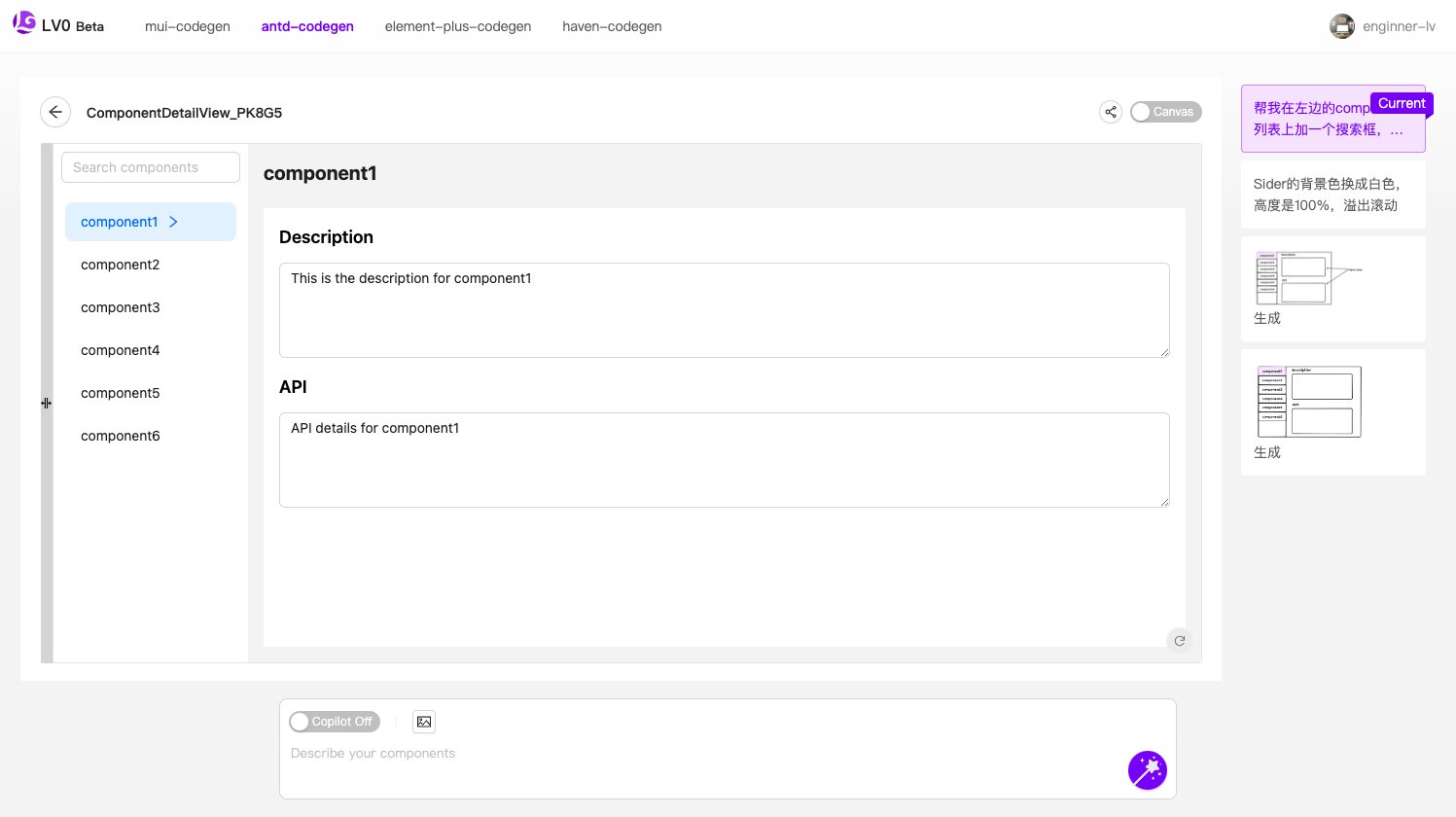Screen dimensions: 1456x817
Task: Open the enginner-lv user avatar
Action: pyautogui.click(x=1342, y=26)
